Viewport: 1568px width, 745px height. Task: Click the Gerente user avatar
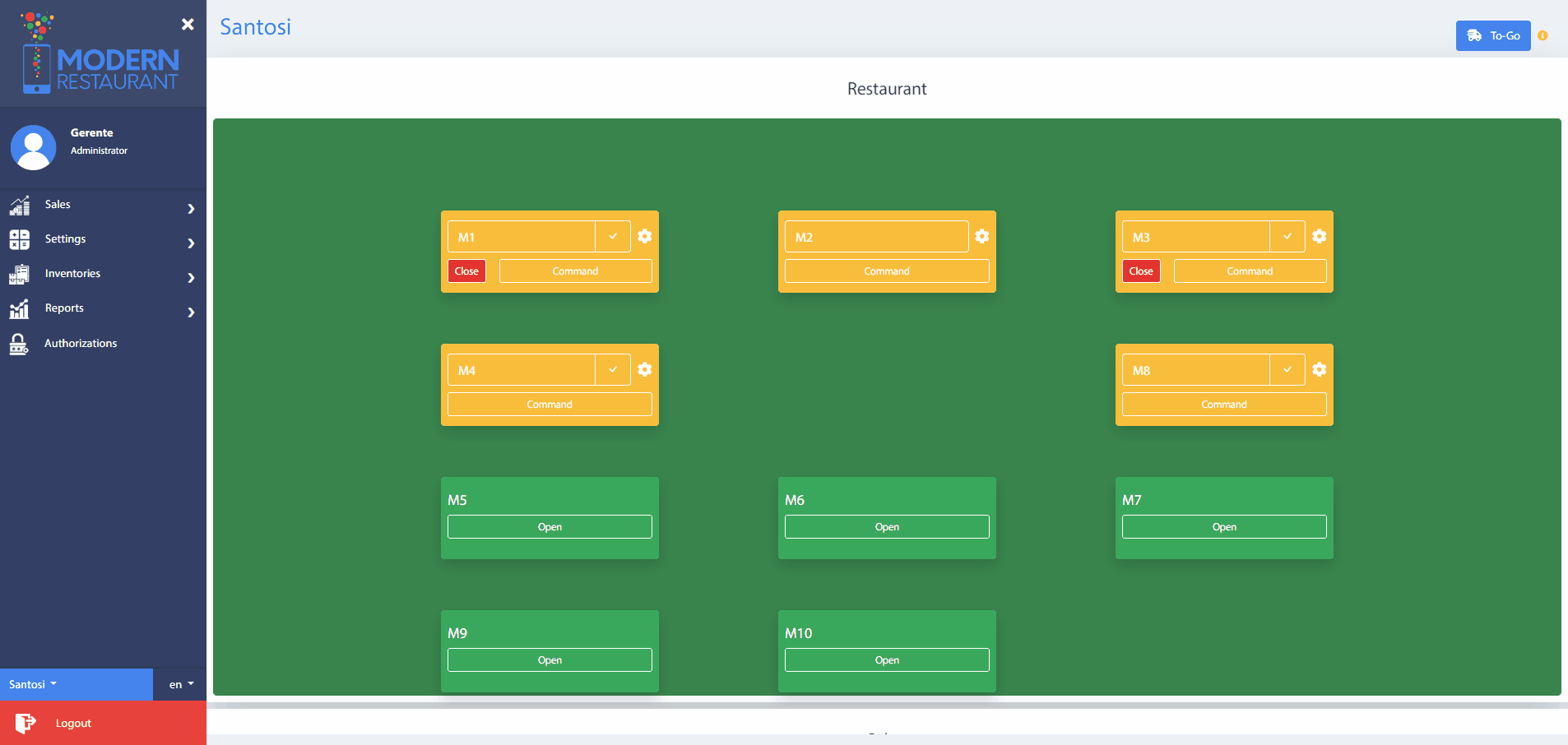point(33,147)
